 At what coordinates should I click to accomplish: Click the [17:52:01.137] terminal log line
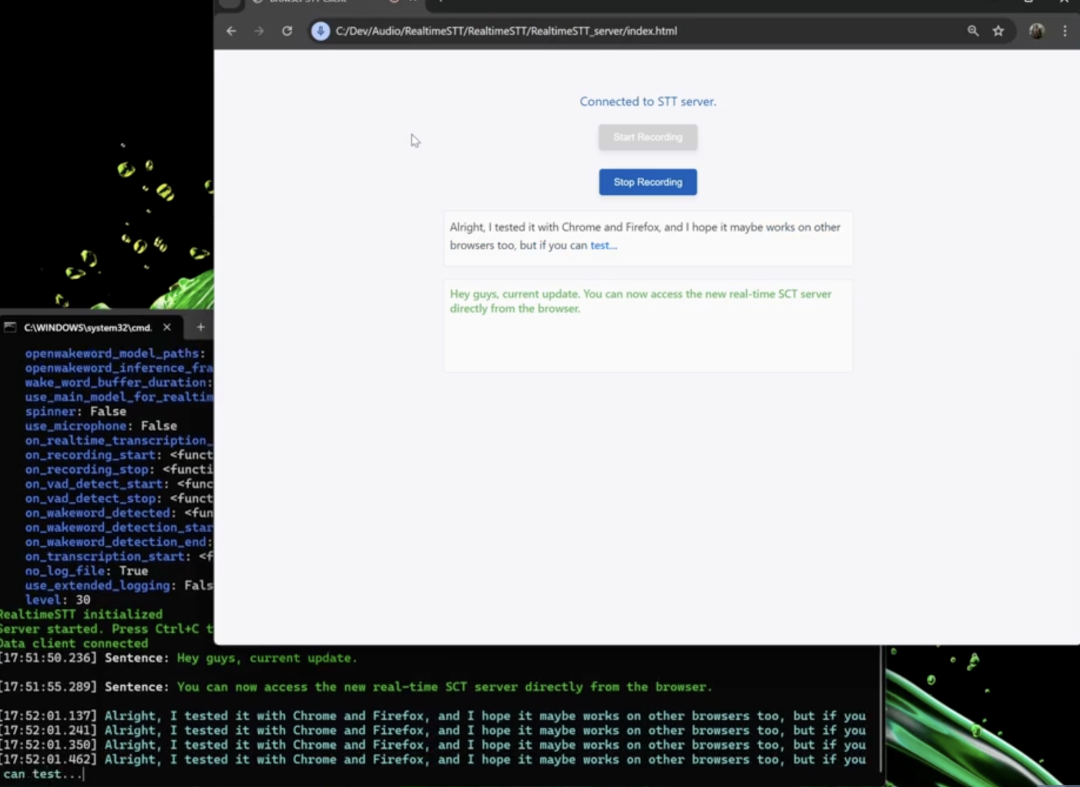tap(433, 716)
